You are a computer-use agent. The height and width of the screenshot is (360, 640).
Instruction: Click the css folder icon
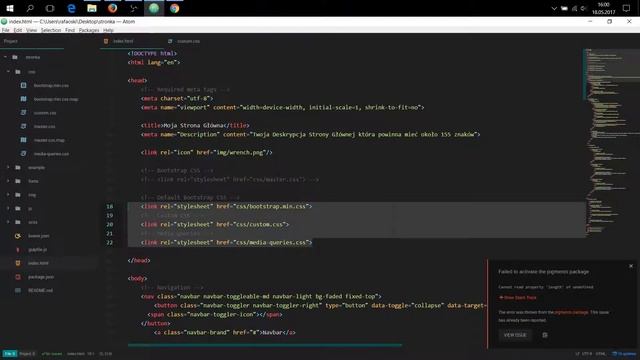pyautogui.click(x=18, y=72)
